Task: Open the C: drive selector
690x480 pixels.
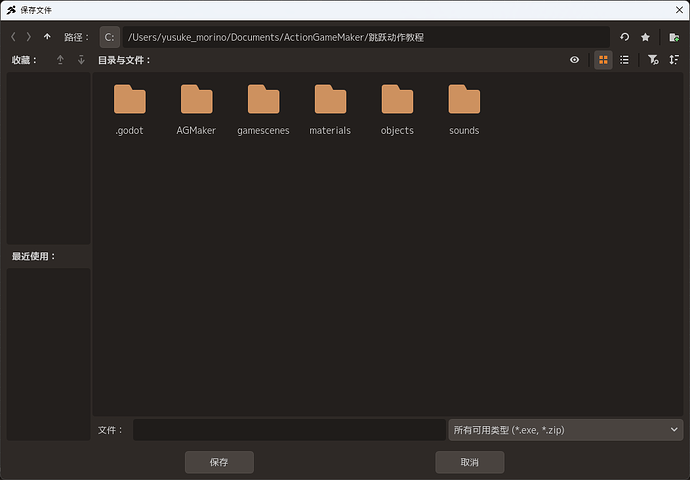Action: [x=110, y=37]
